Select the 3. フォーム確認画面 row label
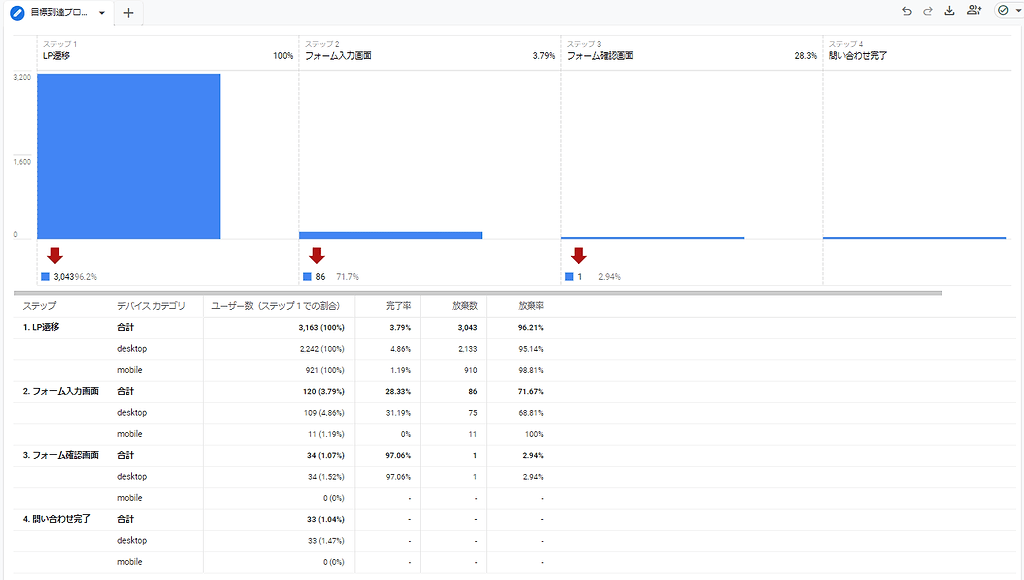Image resolution: width=1024 pixels, height=580 pixels. click(x=61, y=455)
